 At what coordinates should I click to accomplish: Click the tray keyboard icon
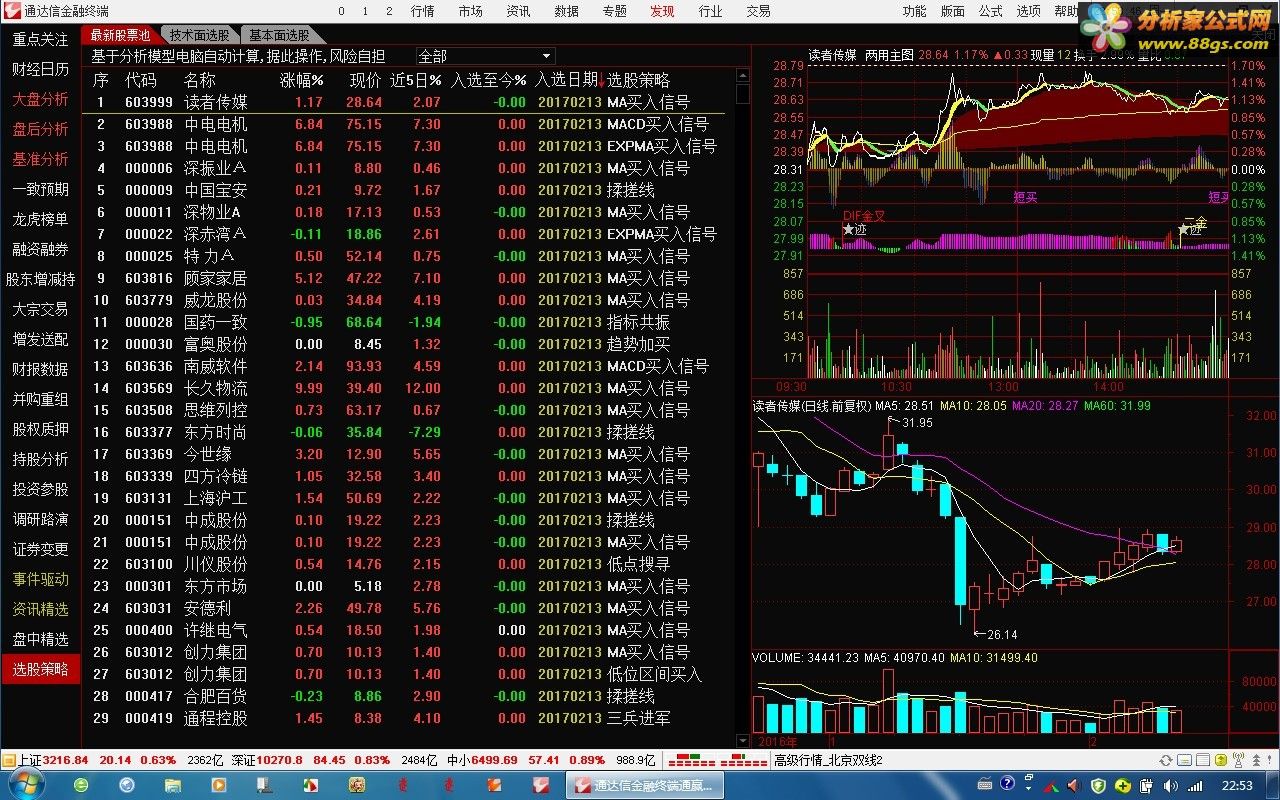pyautogui.click(x=985, y=785)
